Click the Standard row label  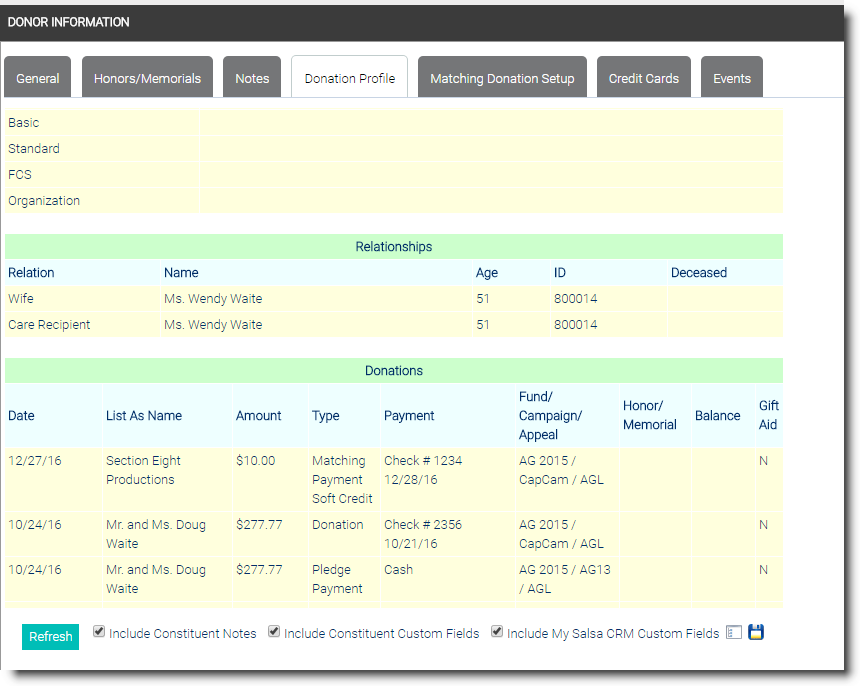tap(33, 149)
